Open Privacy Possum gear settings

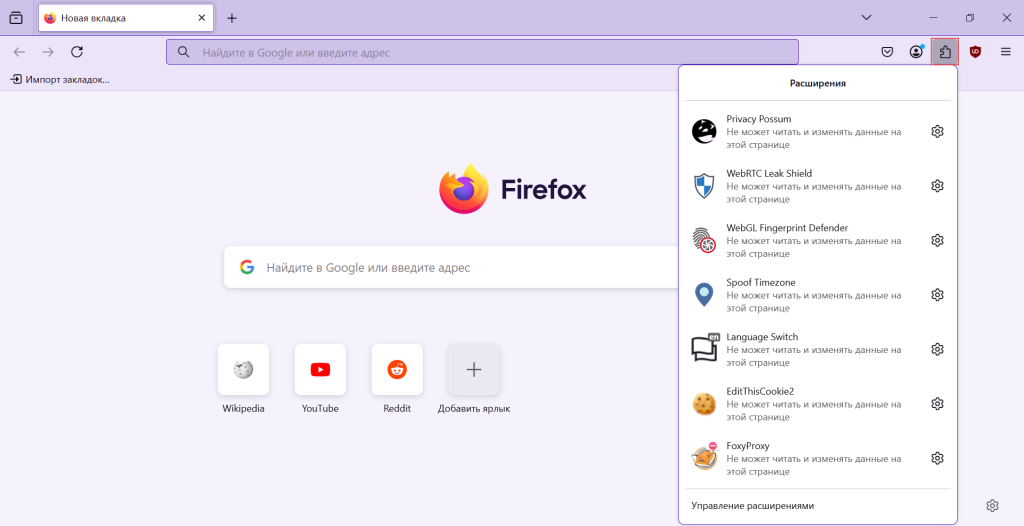pyautogui.click(x=937, y=131)
